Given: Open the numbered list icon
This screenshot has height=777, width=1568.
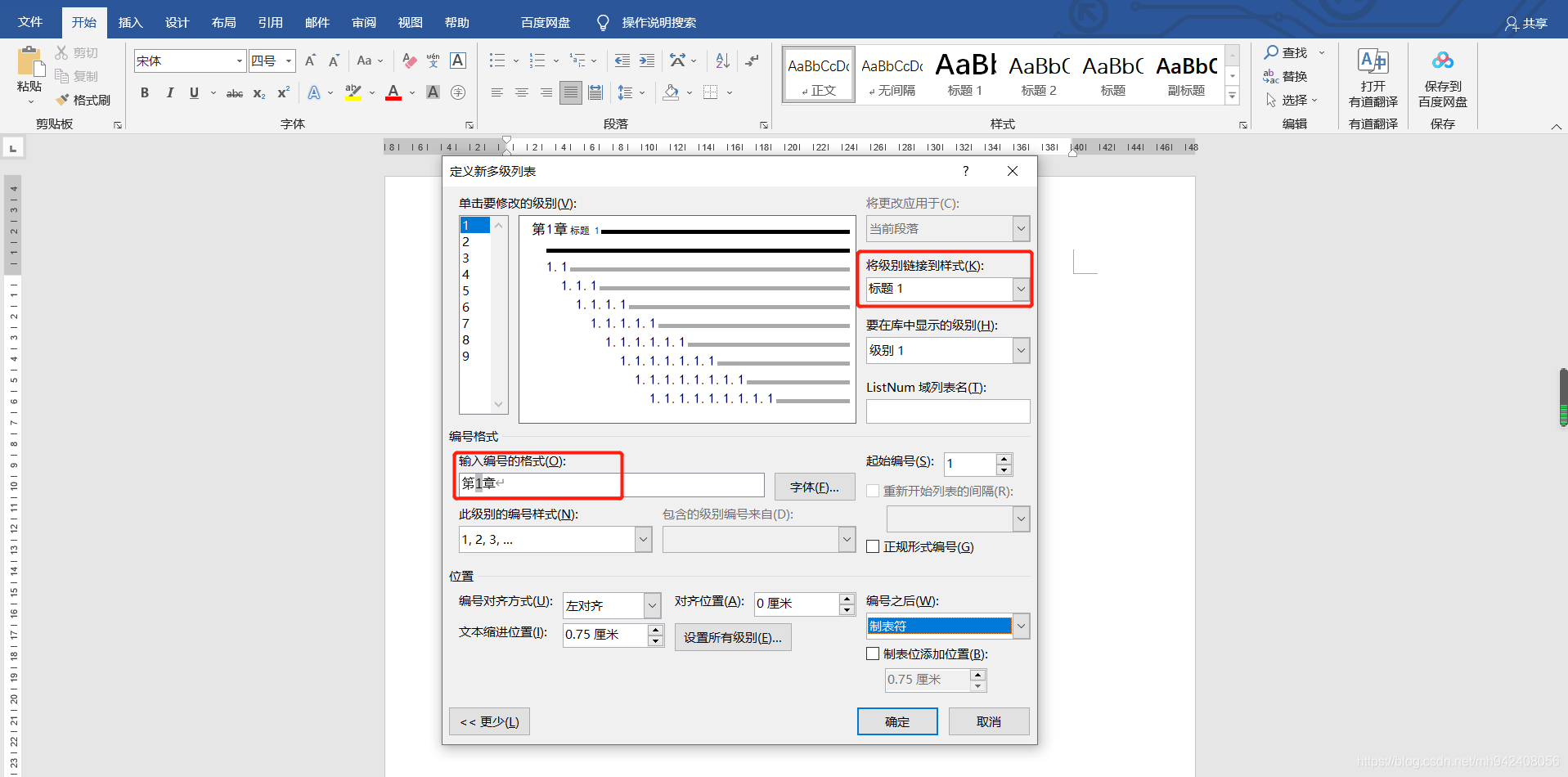Looking at the screenshot, I should [x=537, y=61].
